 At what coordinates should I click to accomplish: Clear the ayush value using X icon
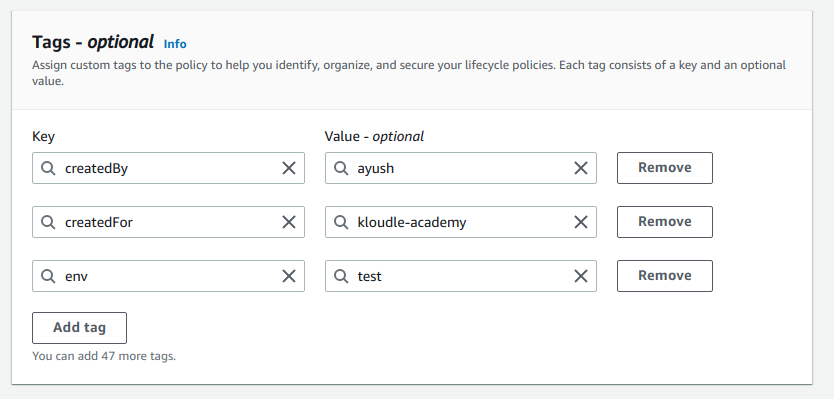click(581, 168)
